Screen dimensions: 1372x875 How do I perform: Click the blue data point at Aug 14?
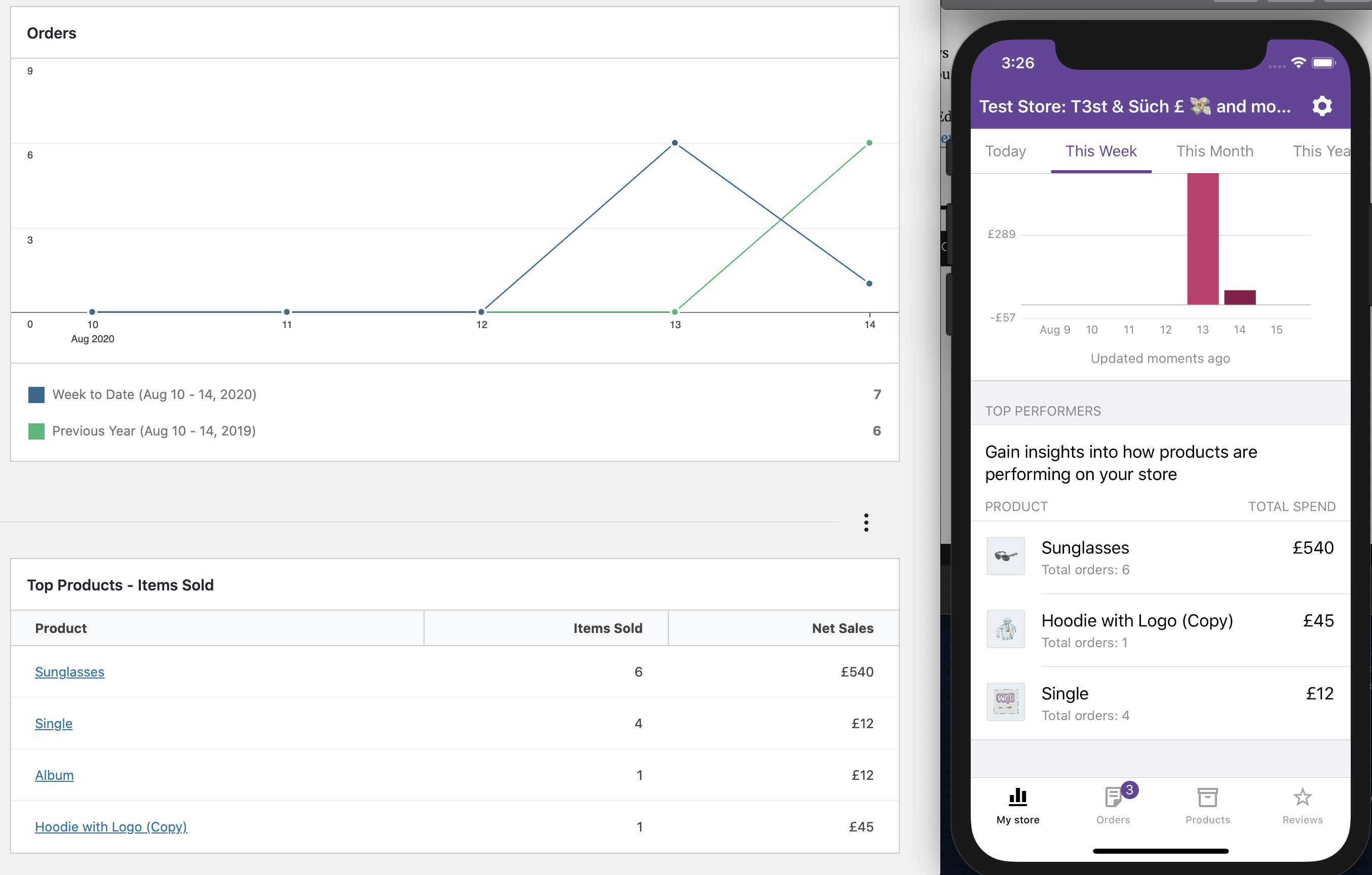click(x=869, y=284)
